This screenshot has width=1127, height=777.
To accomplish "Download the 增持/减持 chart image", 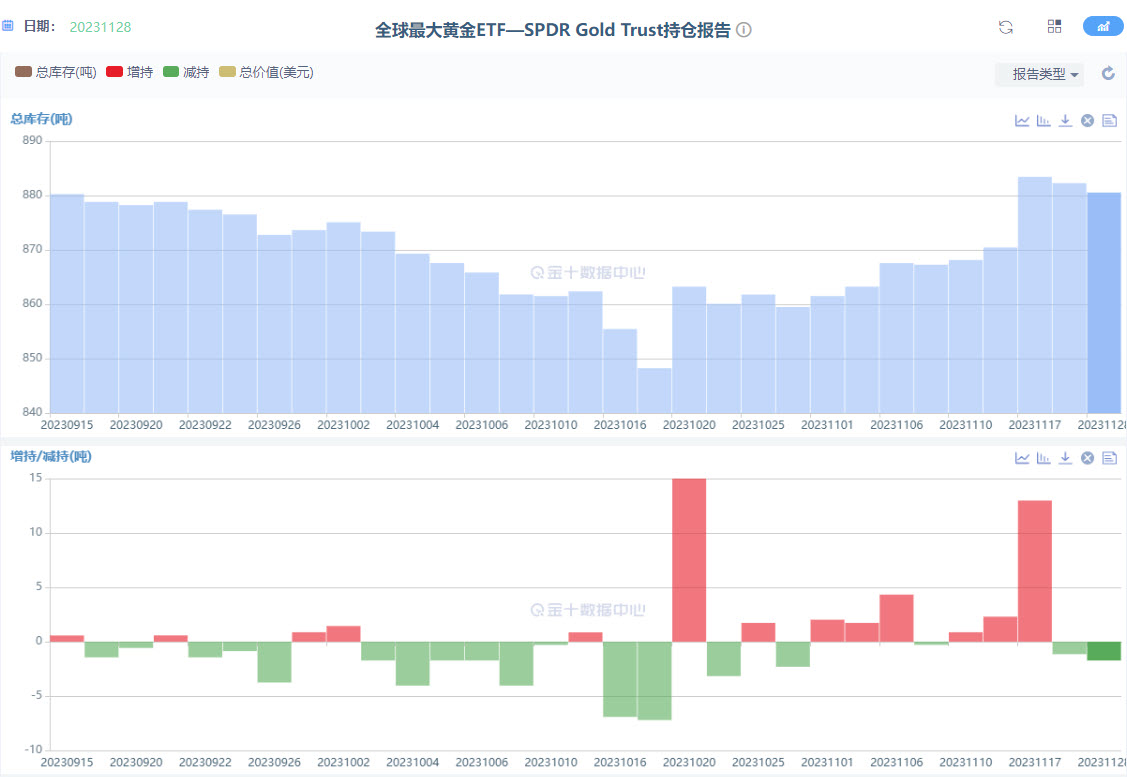I will click(1065, 458).
